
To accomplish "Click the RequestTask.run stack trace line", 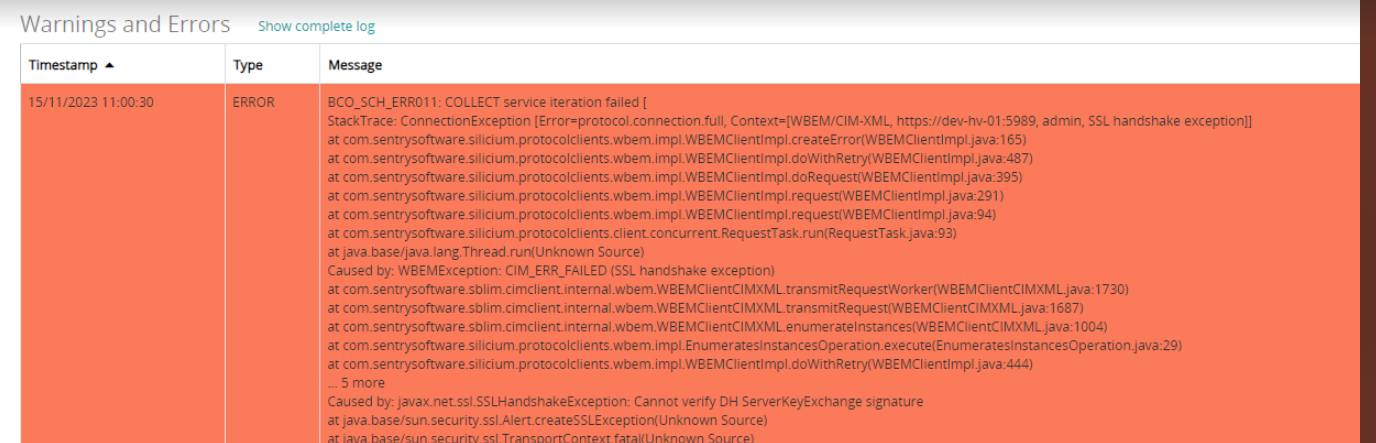I will (642, 233).
